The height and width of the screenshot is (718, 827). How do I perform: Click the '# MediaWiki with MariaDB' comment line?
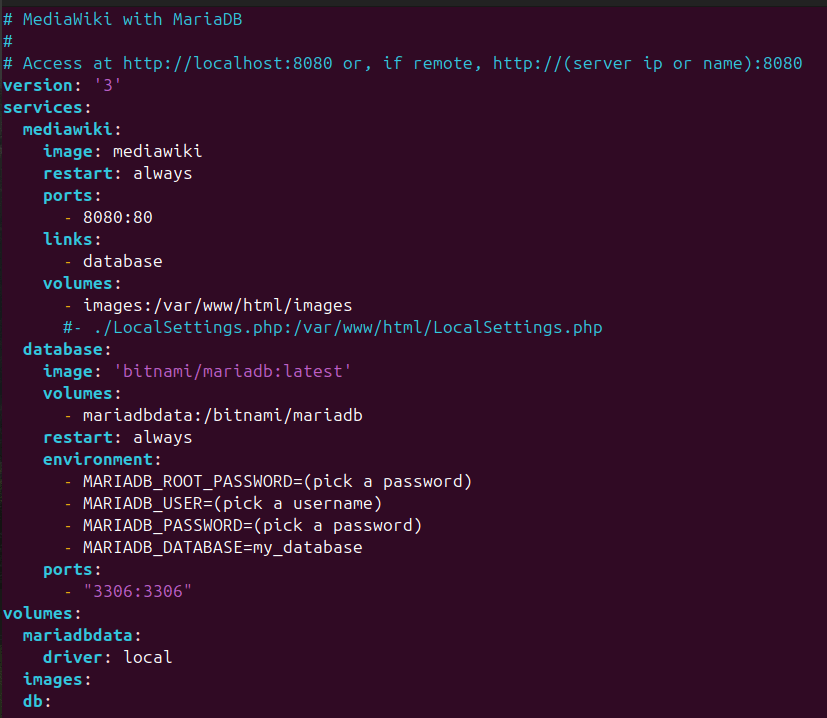pos(123,20)
